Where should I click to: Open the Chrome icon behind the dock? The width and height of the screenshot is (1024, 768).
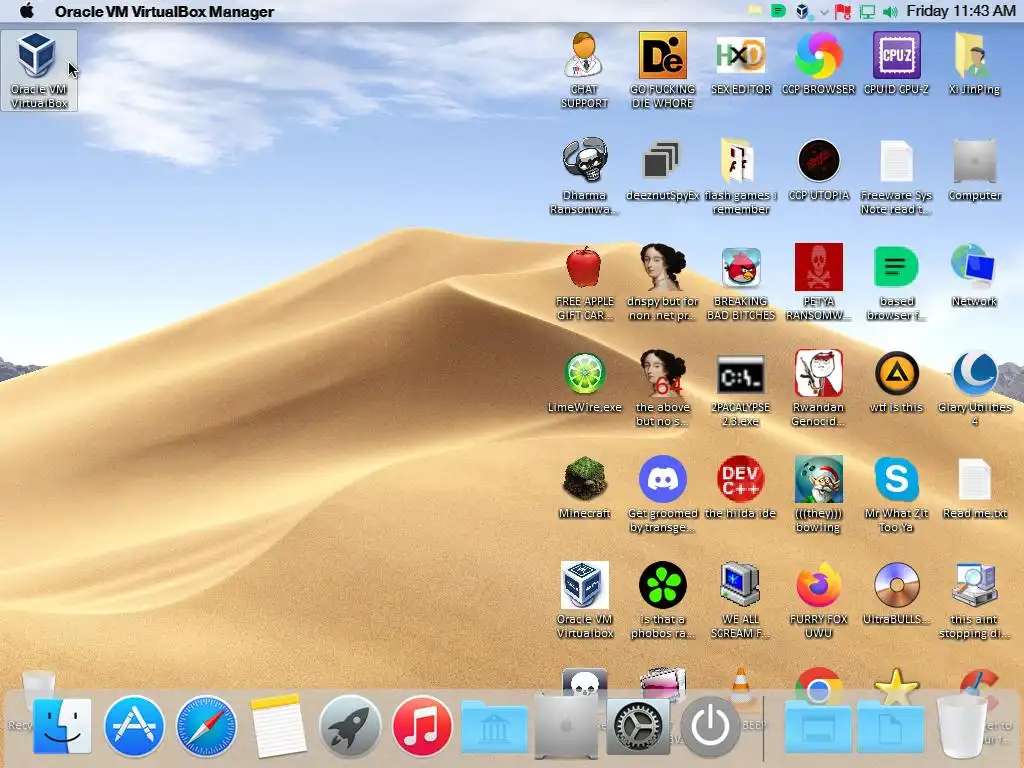(x=818, y=684)
